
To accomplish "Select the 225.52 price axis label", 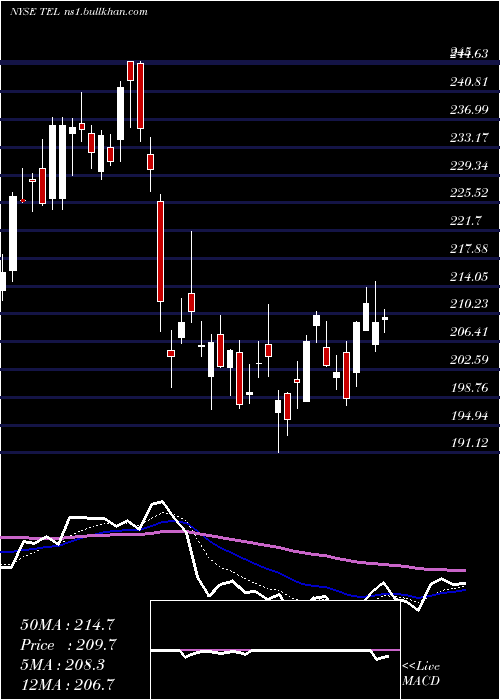I will pyautogui.click(x=469, y=193).
